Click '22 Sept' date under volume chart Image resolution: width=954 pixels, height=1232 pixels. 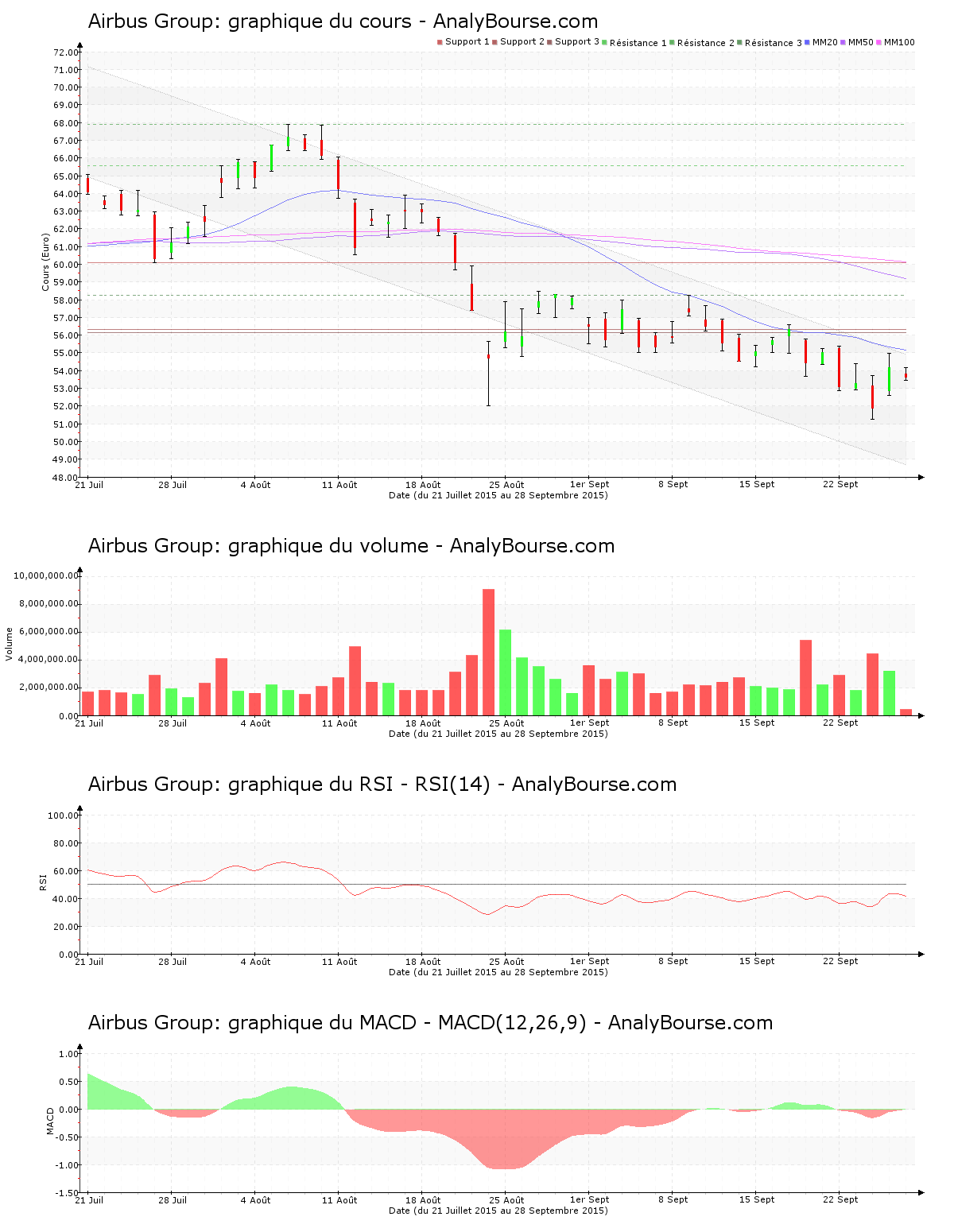click(840, 723)
